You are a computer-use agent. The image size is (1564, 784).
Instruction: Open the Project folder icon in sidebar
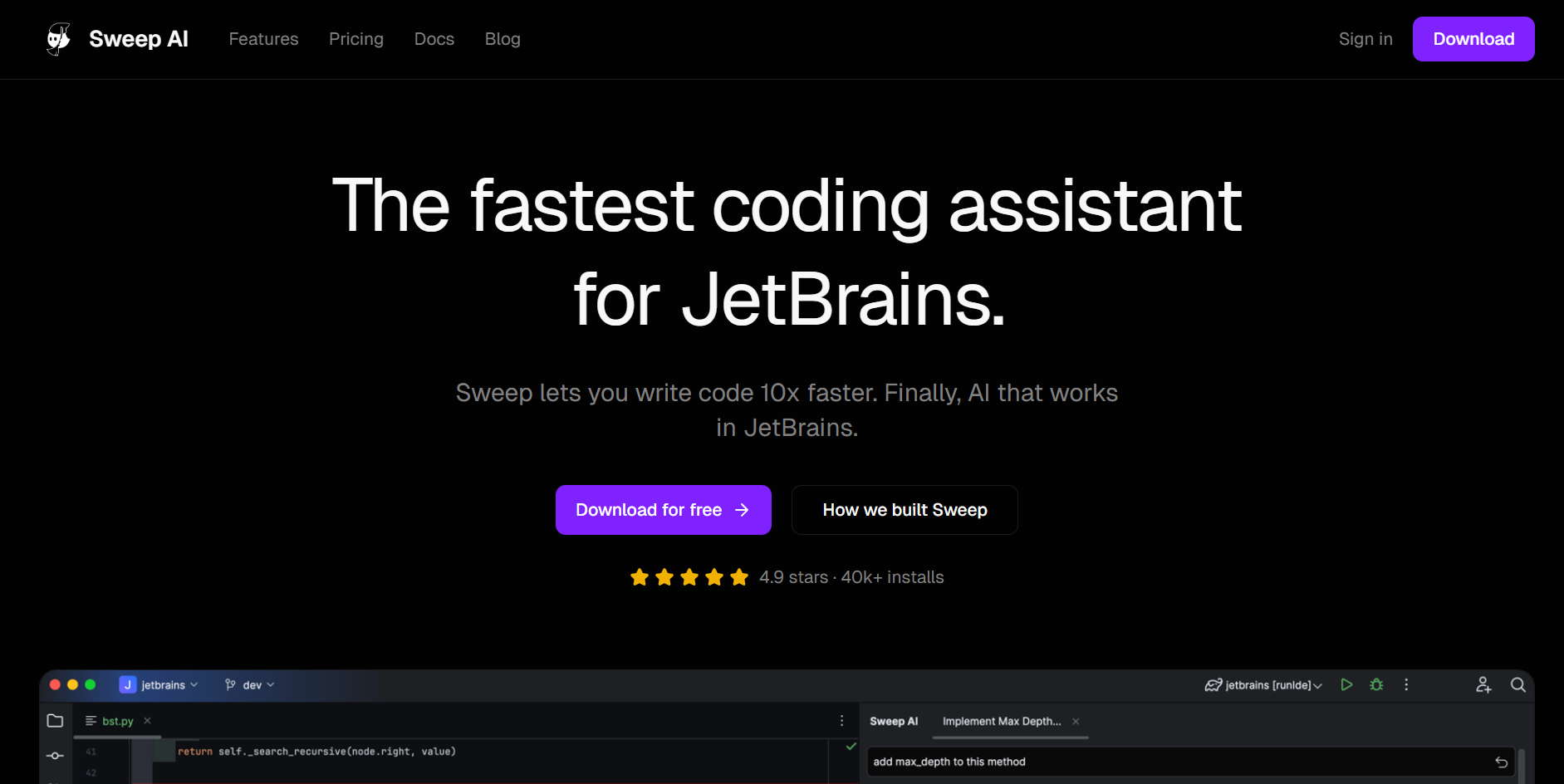[55, 721]
